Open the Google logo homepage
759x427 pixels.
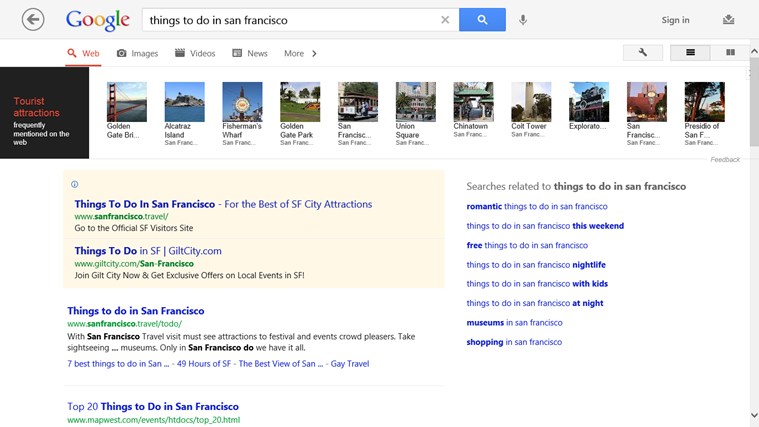click(98, 20)
